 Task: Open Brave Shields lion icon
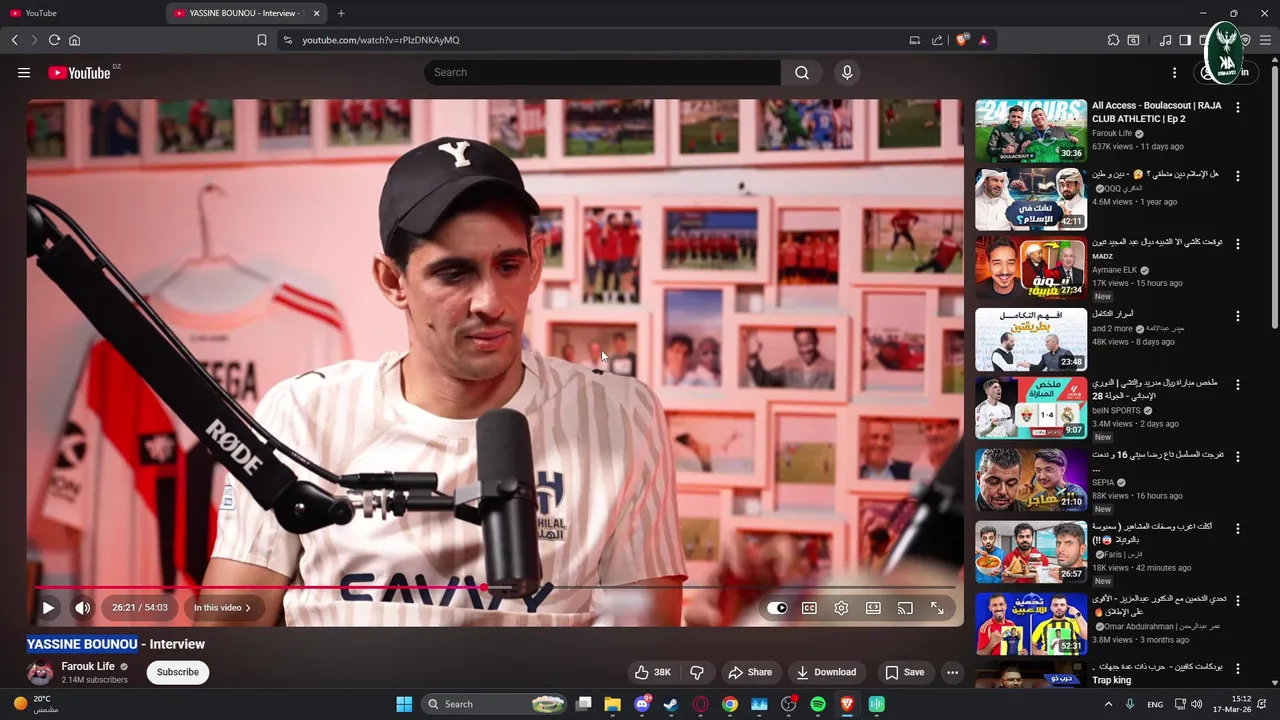click(x=962, y=40)
